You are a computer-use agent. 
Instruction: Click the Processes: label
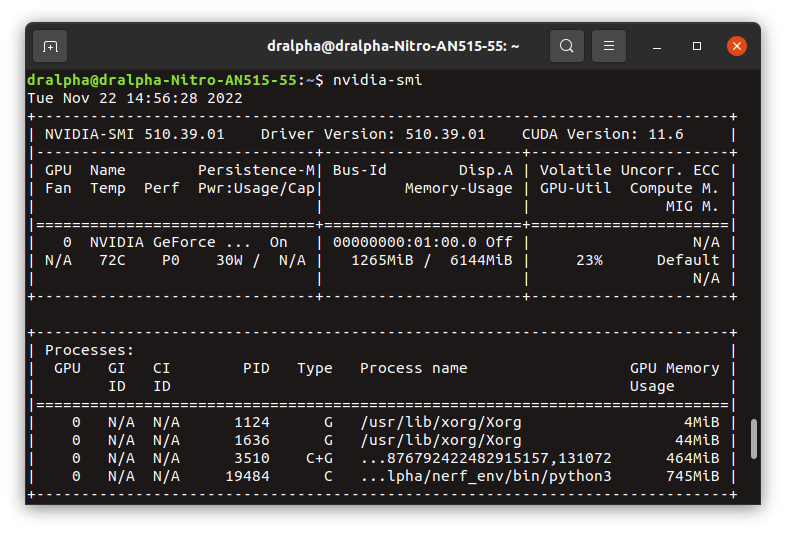tap(90, 350)
